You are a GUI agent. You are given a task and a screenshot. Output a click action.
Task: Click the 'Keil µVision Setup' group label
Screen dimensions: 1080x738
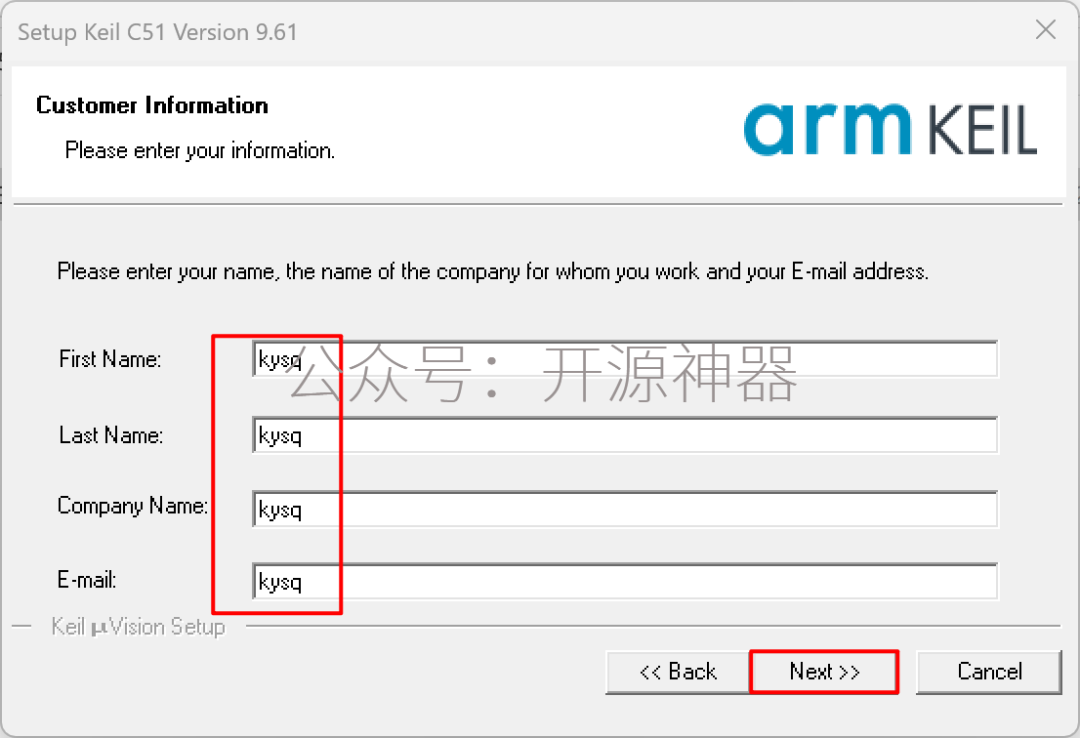click(x=138, y=627)
